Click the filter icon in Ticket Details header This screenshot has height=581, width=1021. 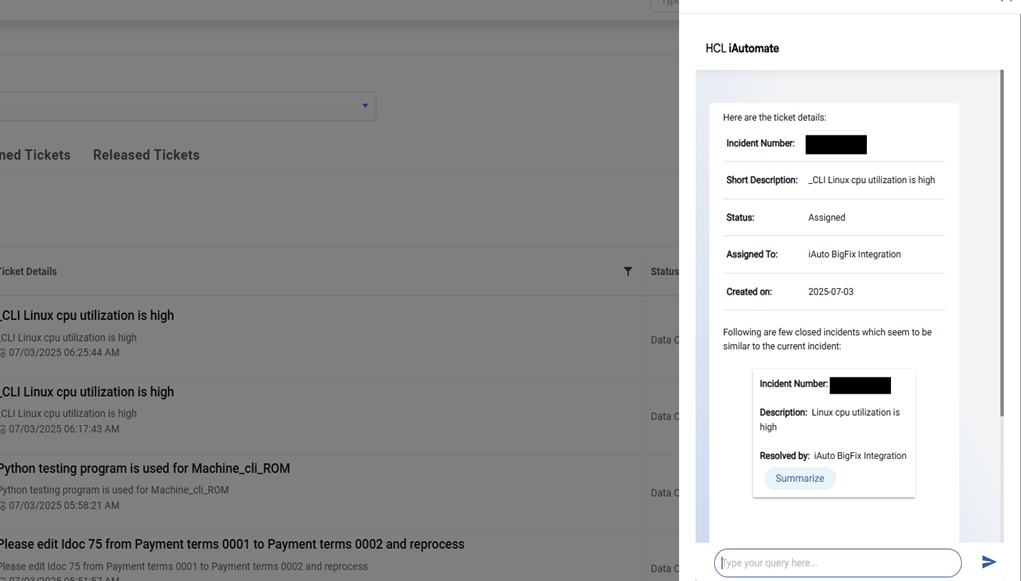[628, 271]
